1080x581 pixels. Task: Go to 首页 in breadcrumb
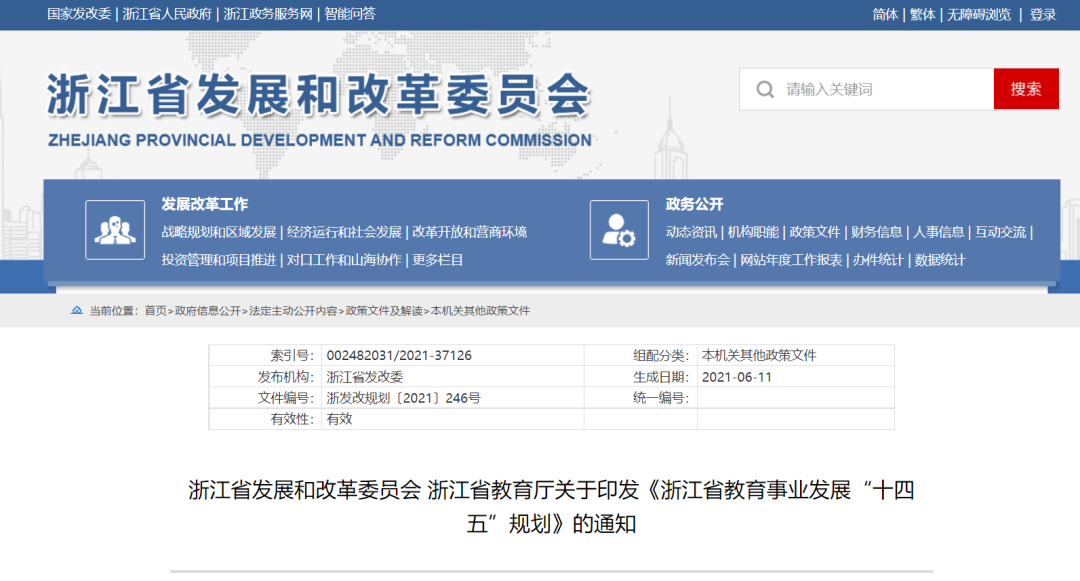click(156, 310)
